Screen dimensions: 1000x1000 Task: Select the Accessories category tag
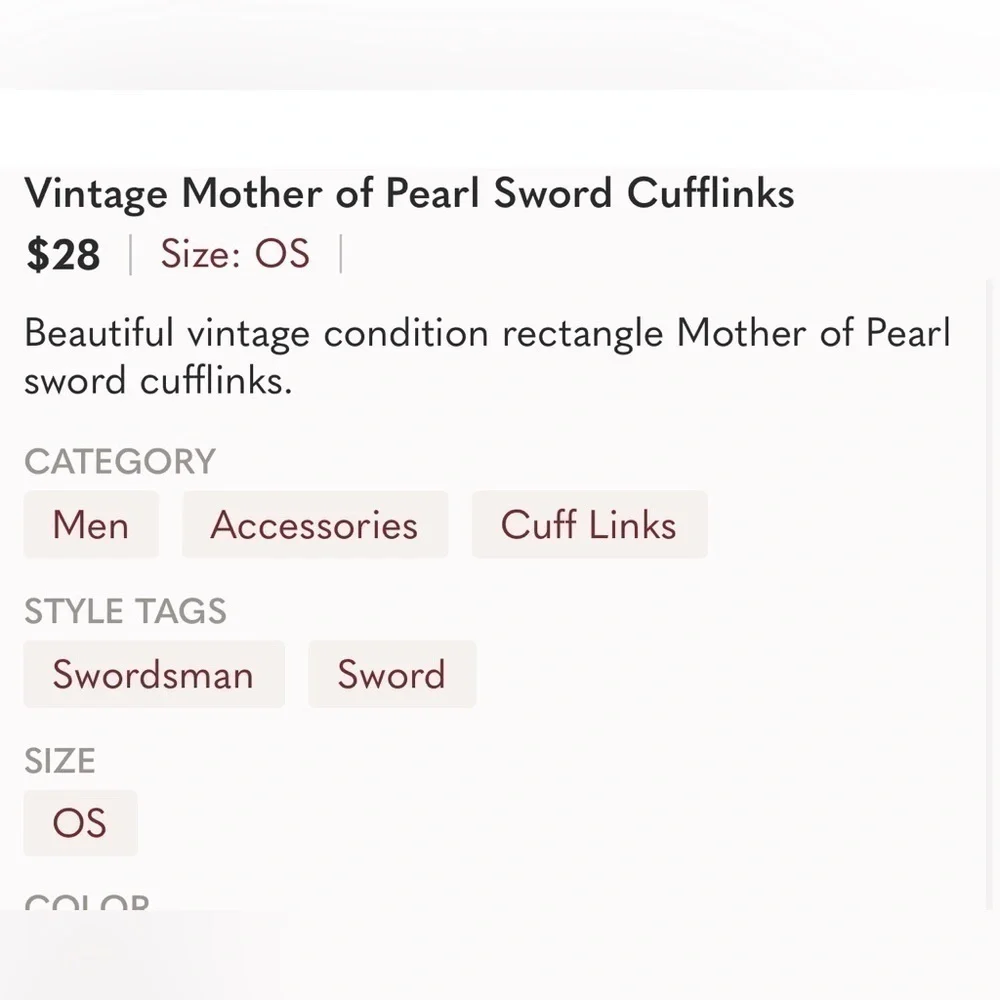[315, 524]
